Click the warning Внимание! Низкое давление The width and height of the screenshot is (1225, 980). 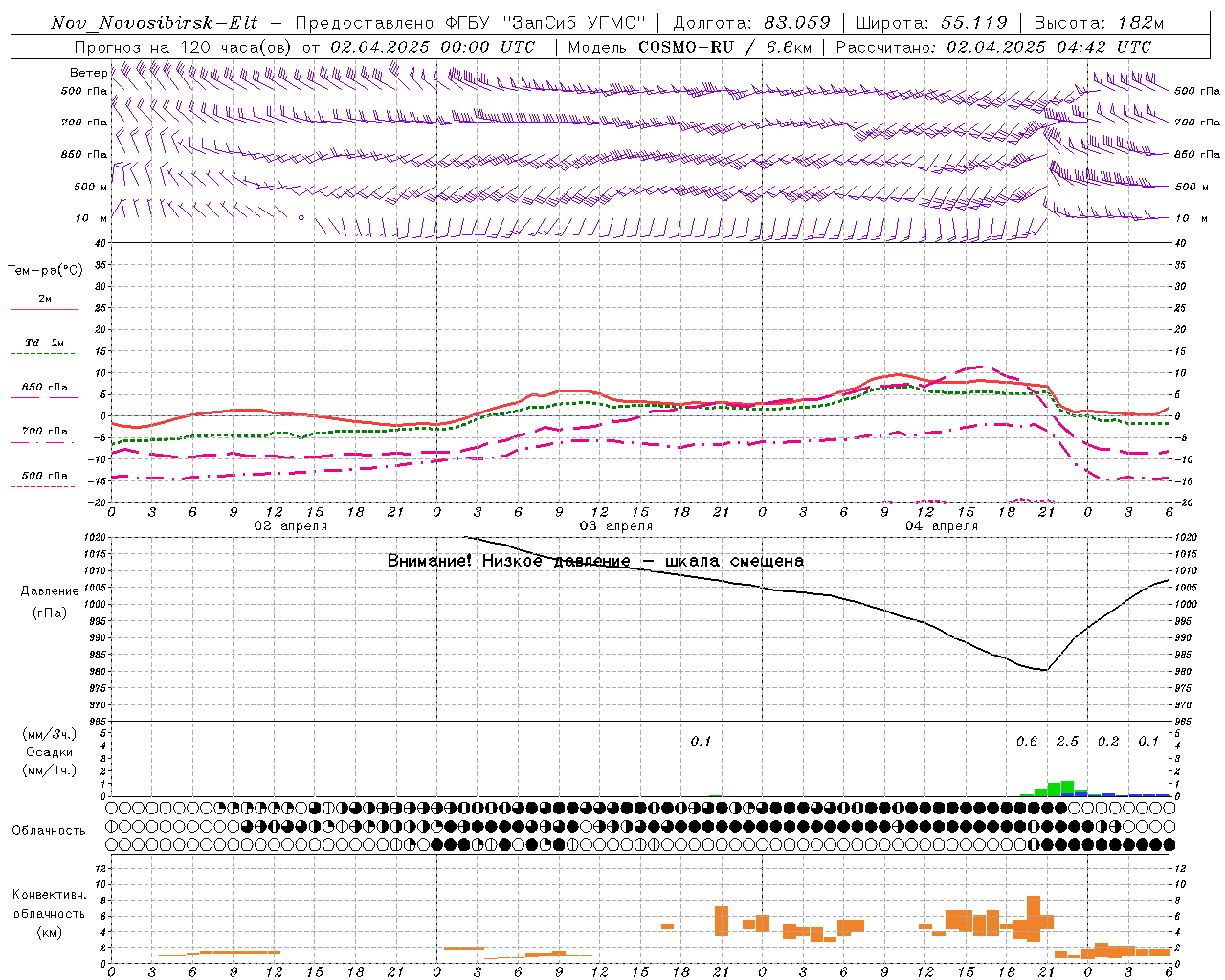click(x=509, y=561)
